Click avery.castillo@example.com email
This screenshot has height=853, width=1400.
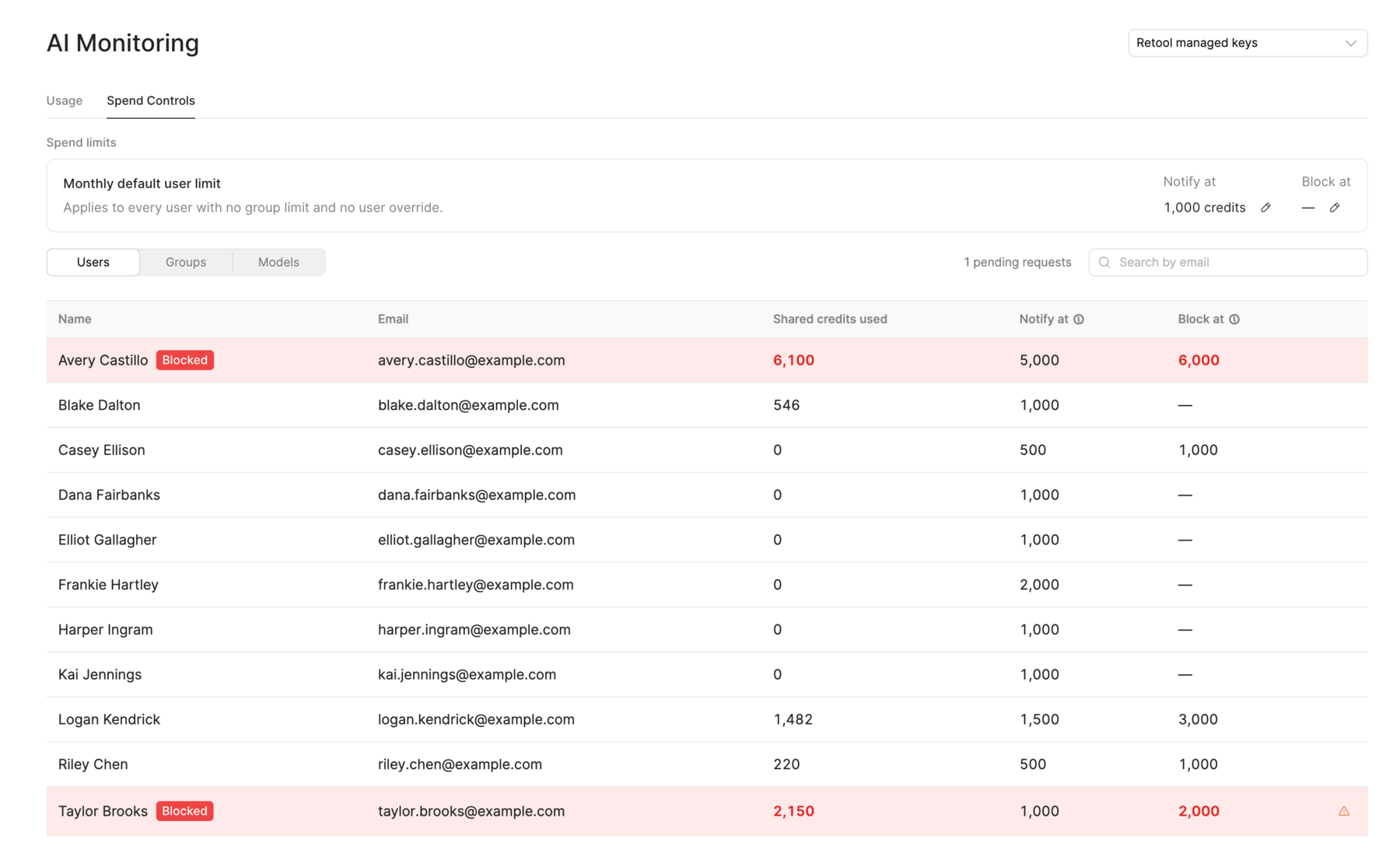tap(471, 360)
